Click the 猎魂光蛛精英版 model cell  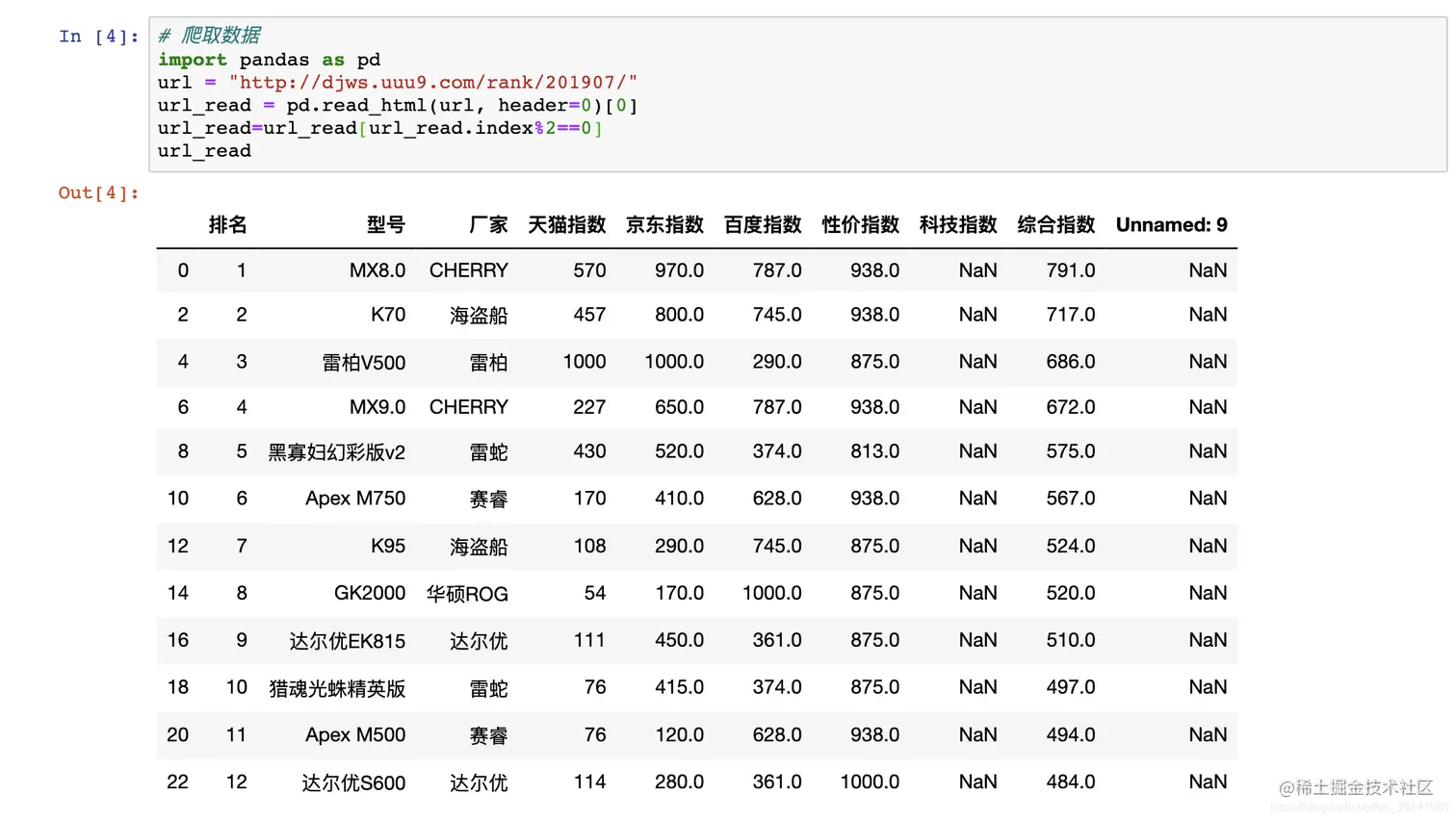tap(337, 687)
